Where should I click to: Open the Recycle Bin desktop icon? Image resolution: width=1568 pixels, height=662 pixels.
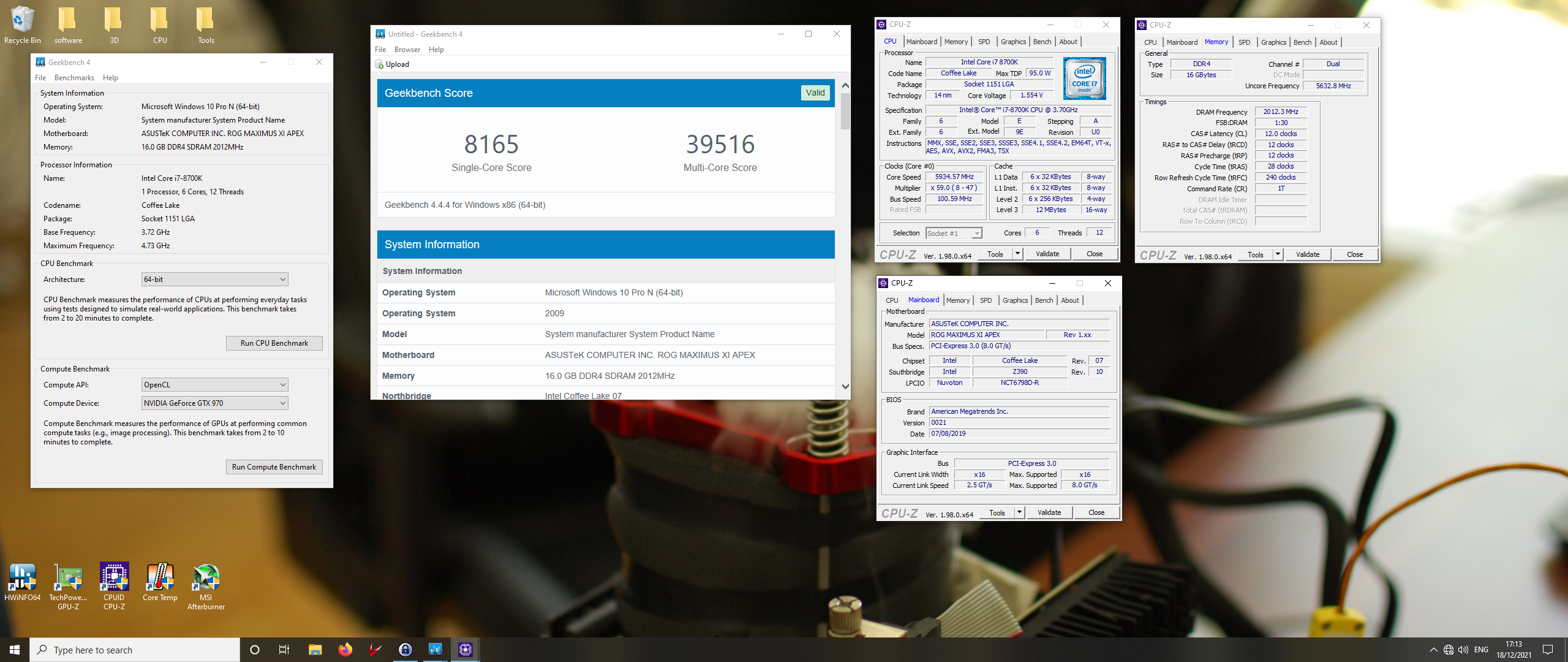(22, 25)
